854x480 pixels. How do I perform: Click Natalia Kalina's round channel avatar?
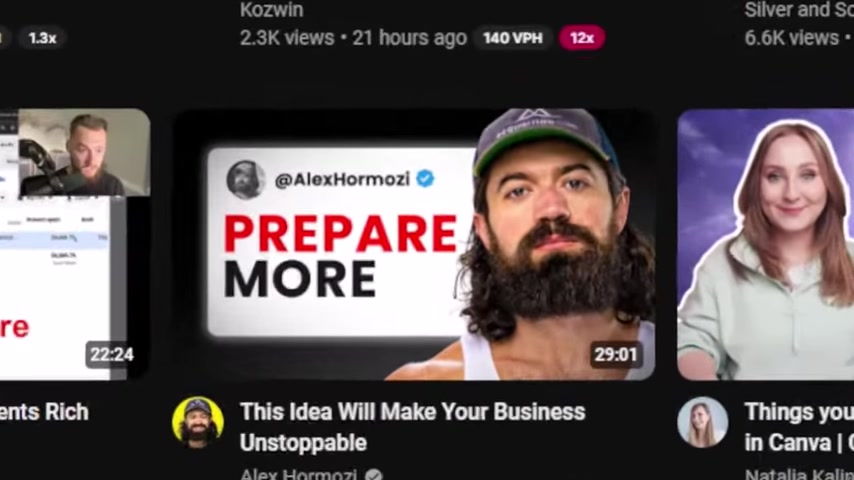(x=703, y=422)
